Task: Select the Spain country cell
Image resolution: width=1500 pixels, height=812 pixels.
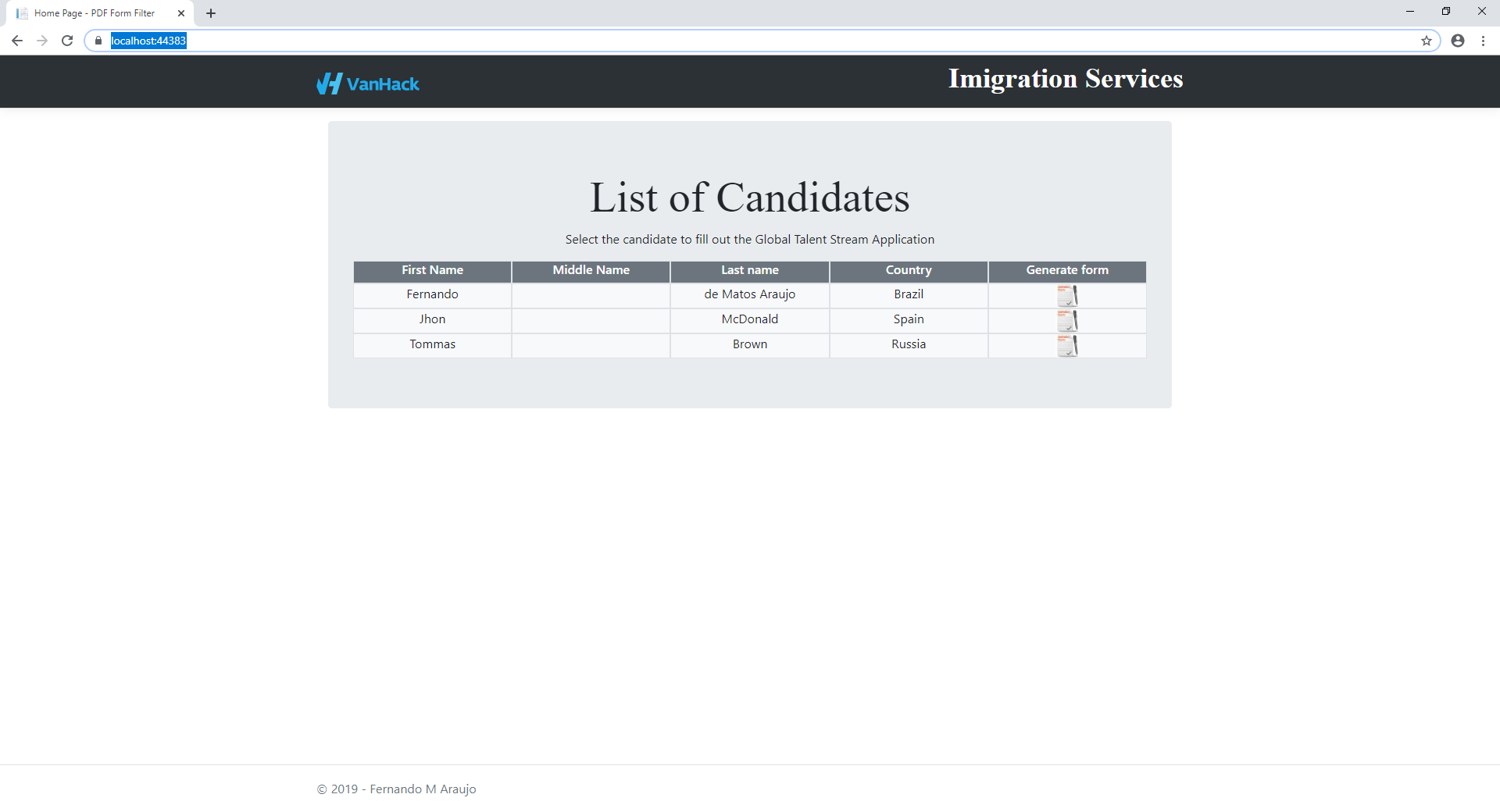Action: click(x=909, y=319)
